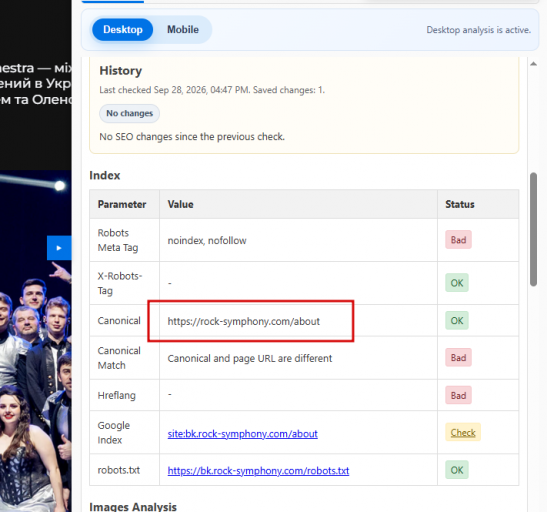Viewport: 547px width, 512px height.
Task: Click the X-Robots-Tag parameter cell
Action: pos(125,283)
